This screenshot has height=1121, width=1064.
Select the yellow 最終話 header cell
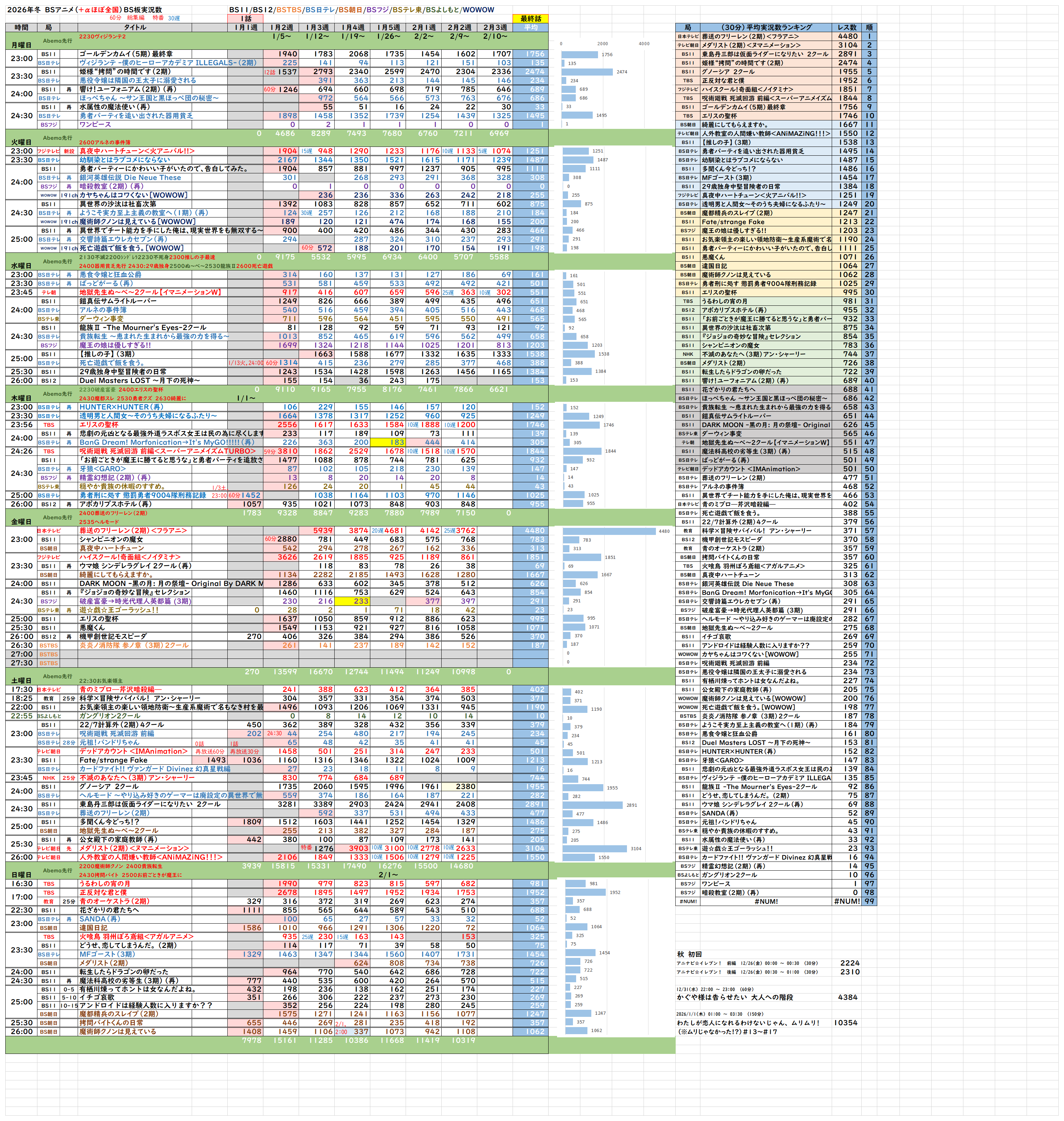(530, 19)
